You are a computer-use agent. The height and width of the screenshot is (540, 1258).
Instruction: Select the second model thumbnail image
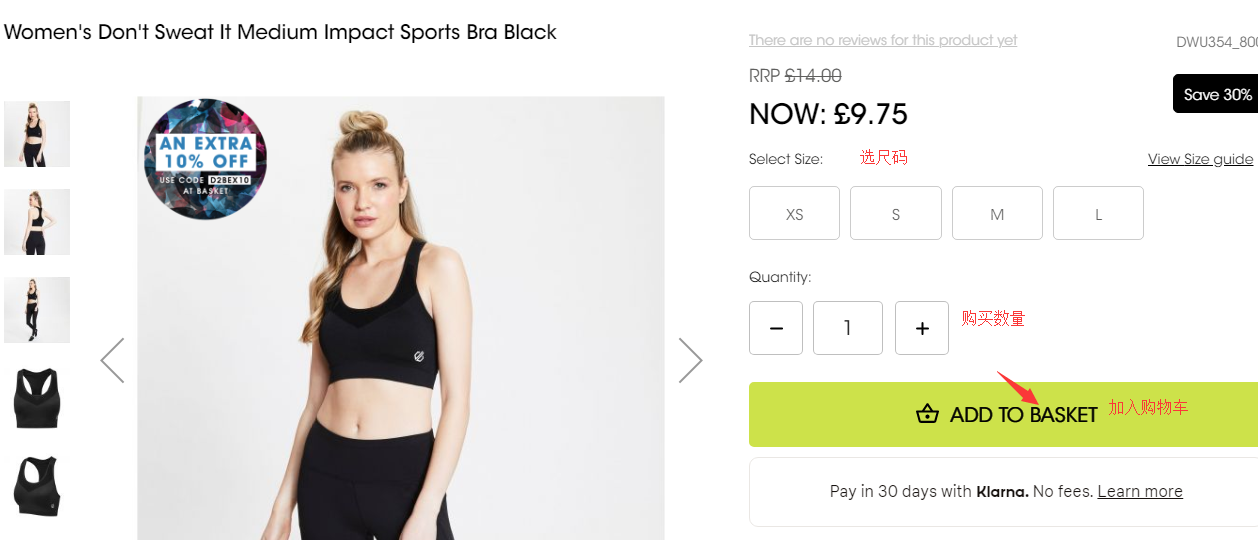coord(37,222)
